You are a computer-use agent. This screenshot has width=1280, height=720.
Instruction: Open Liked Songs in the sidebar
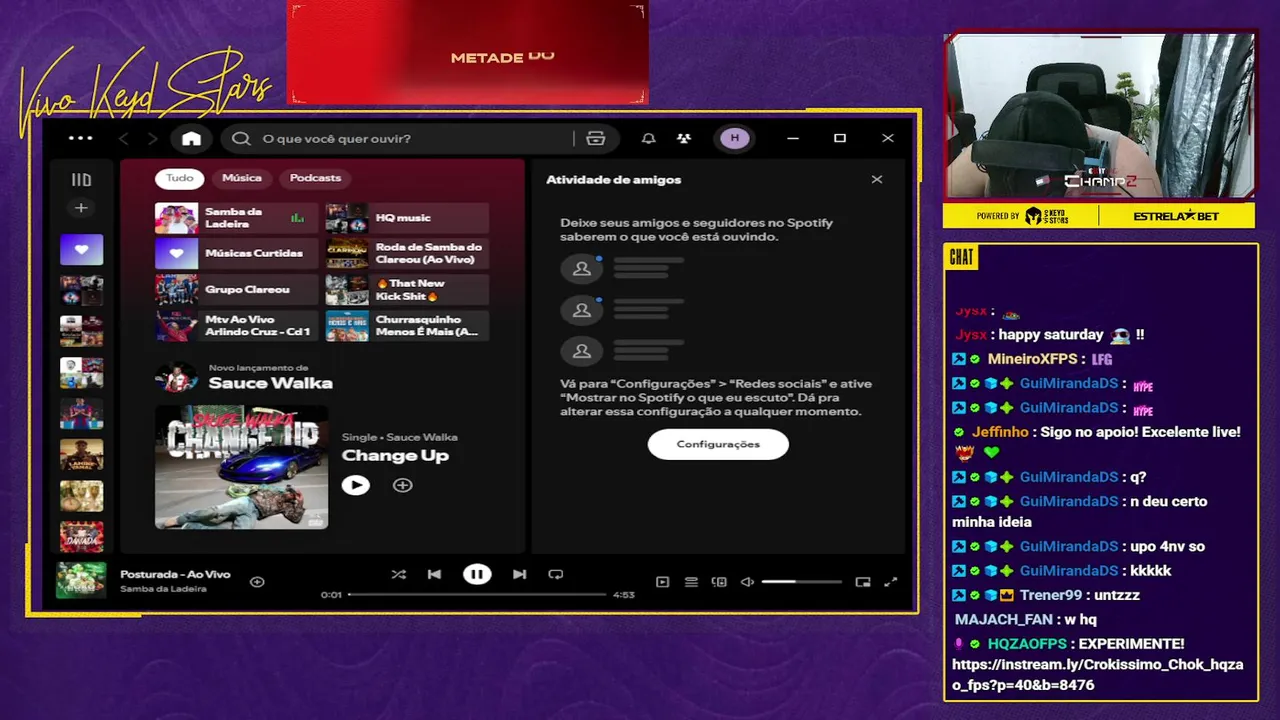pos(81,249)
